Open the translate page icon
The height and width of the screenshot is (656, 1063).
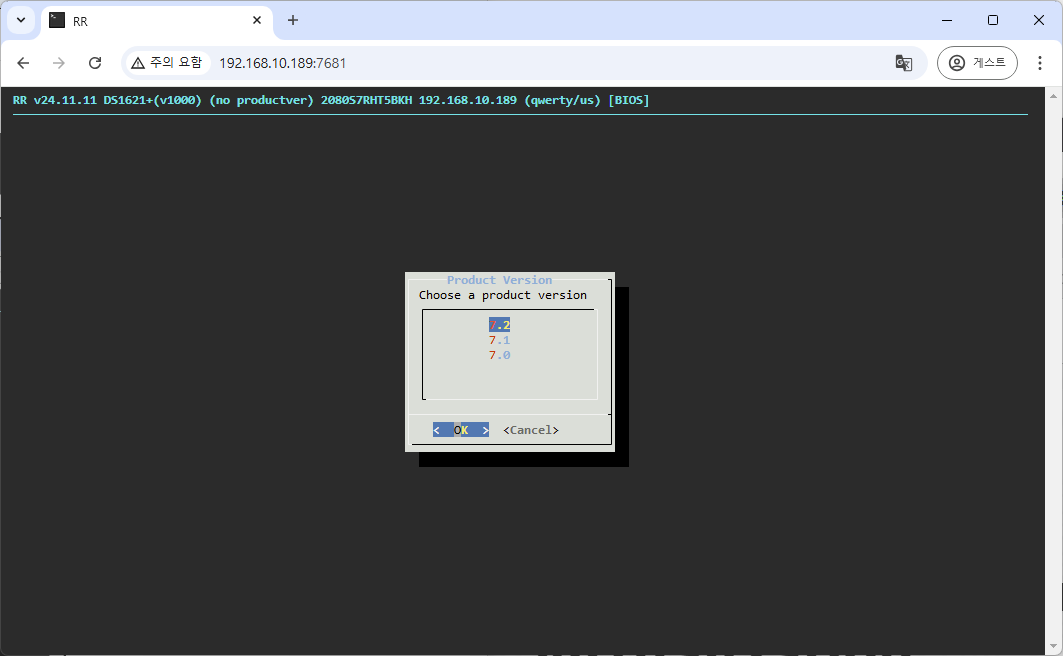coord(904,63)
